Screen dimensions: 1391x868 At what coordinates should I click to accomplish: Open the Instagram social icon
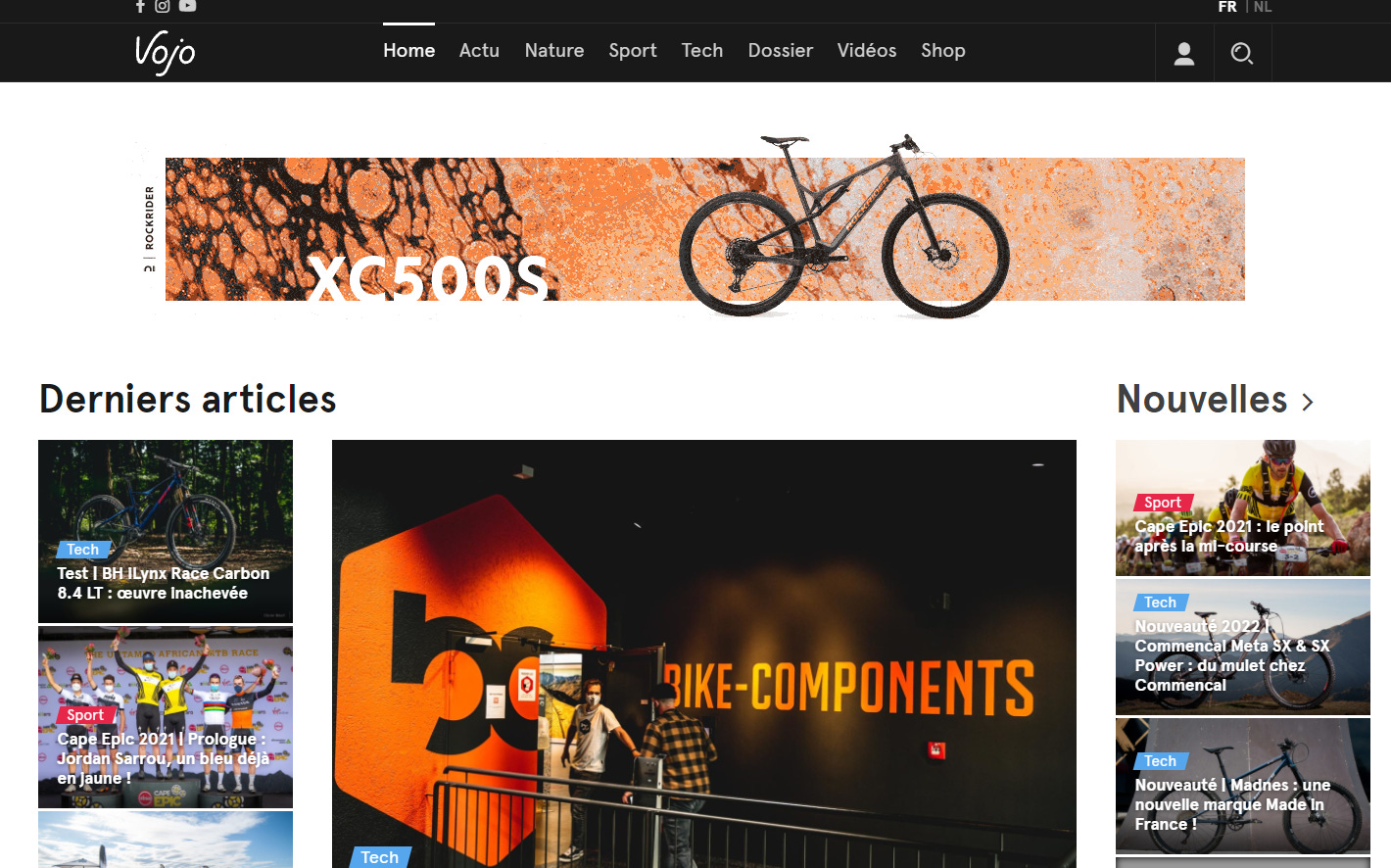click(163, 6)
